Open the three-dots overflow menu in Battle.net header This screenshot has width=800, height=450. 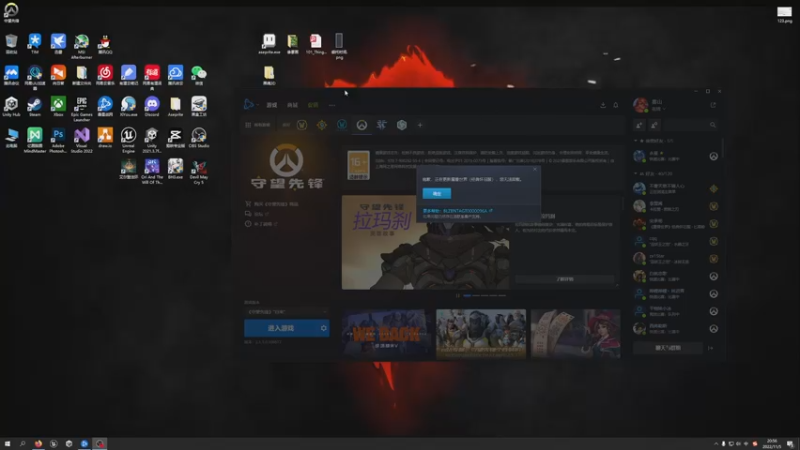point(332,105)
